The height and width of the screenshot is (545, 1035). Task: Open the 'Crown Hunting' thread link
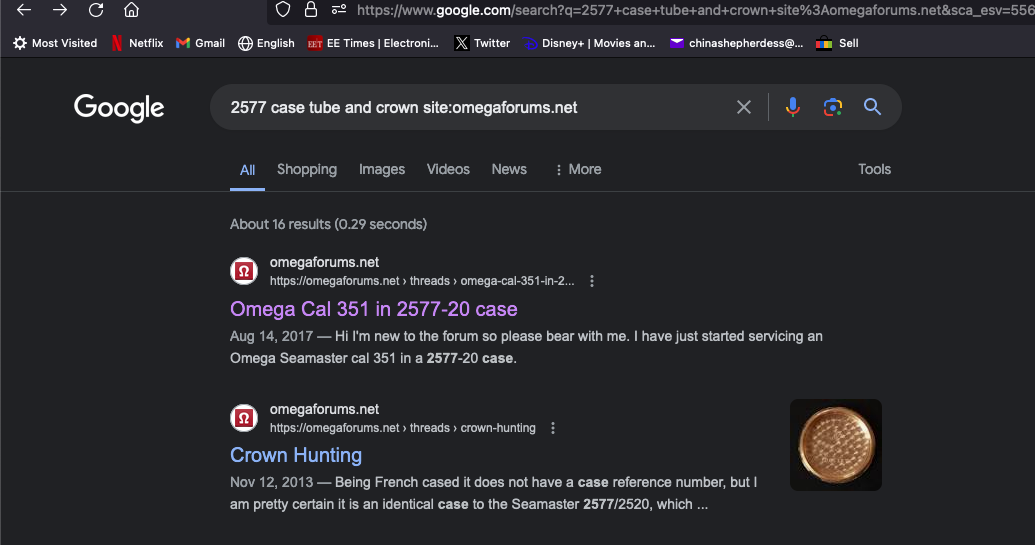pyautogui.click(x=296, y=455)
